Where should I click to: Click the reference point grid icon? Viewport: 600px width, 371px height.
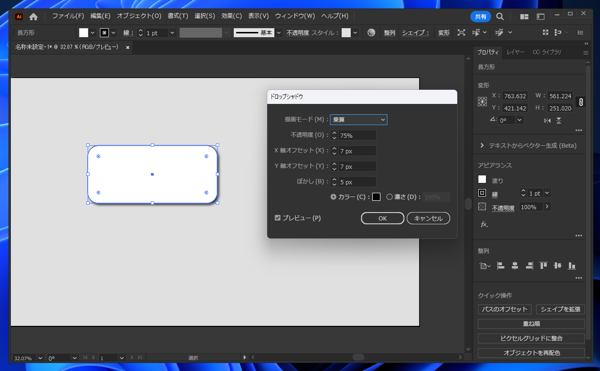[x=482, y=101]
